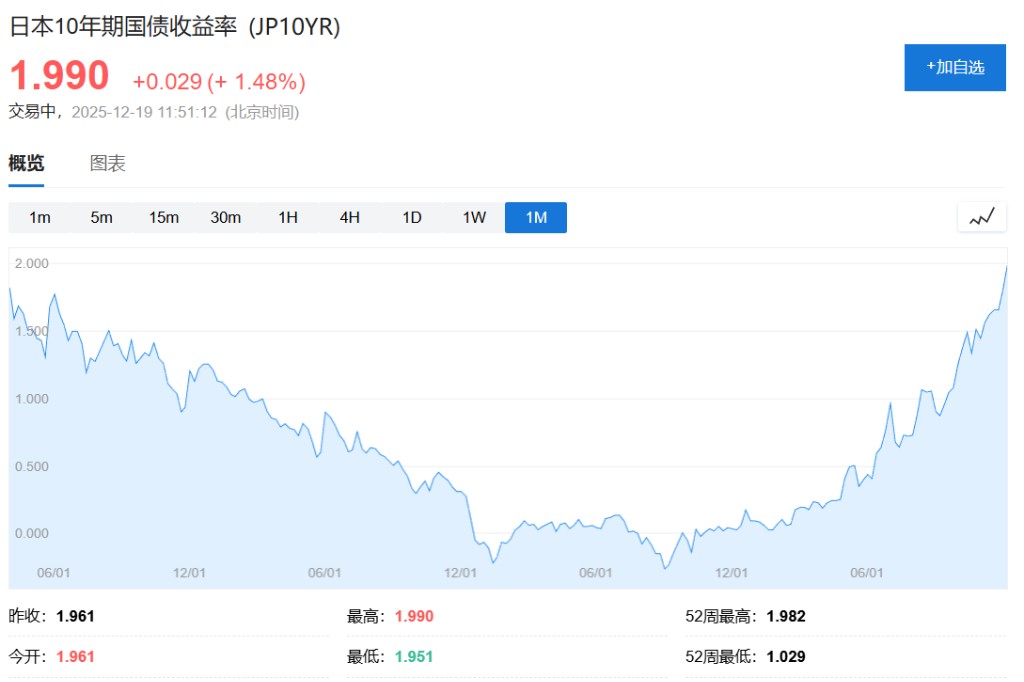Image resolution: width=1024 pixels, height=682 pixels.
Task: Select the 1W weekly interval
Action: (474, 218)
